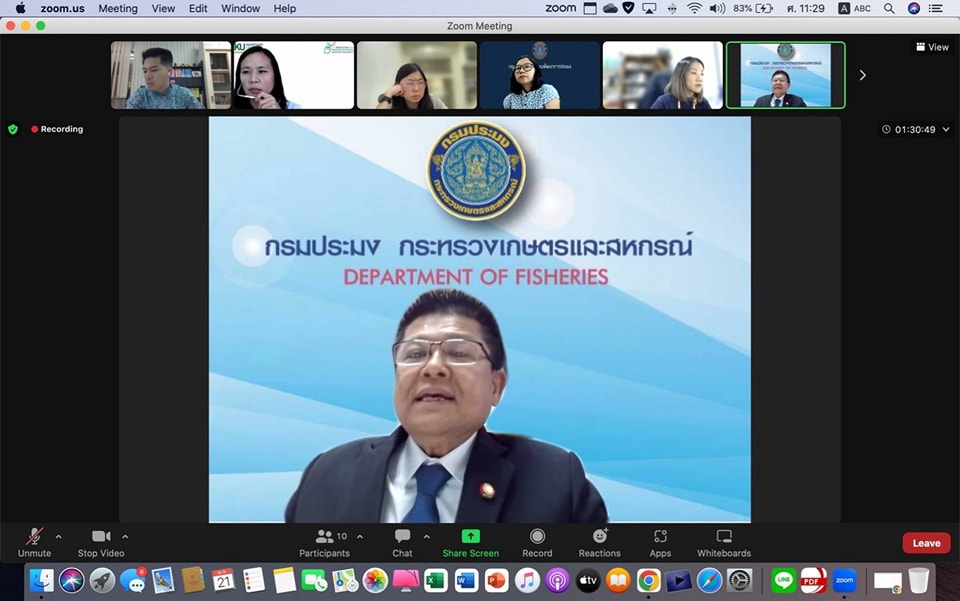The image size is (960, 601).
Task: Click the security shield menu bar icon
Action: coord(629,9)
